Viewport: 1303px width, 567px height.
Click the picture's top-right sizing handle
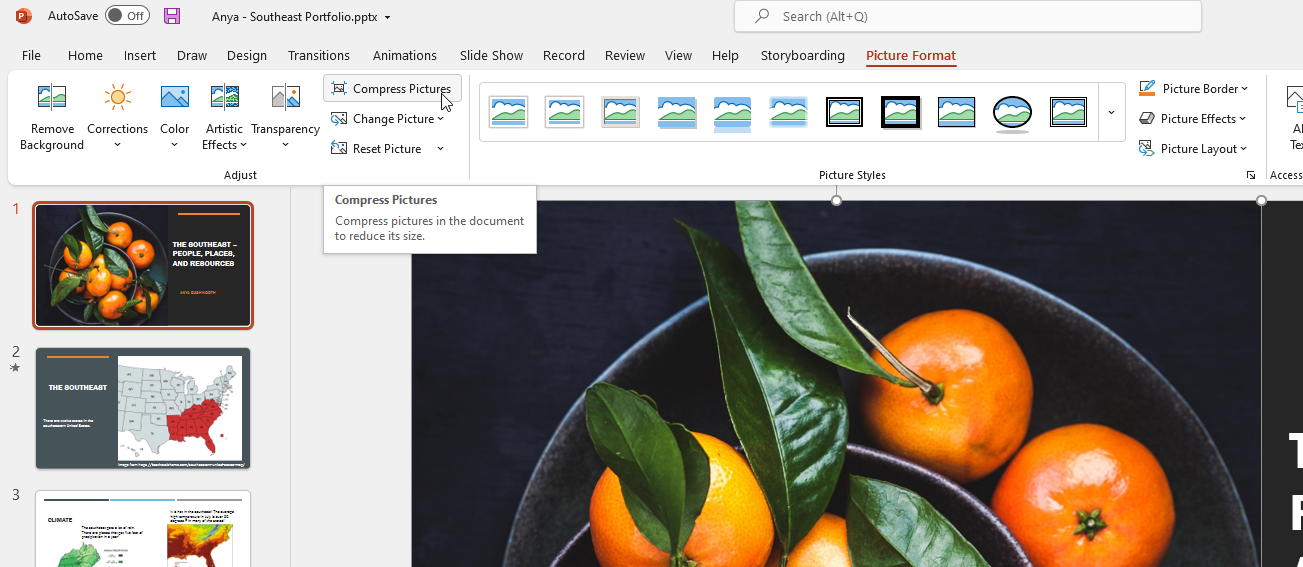(x=1262, y=201)
